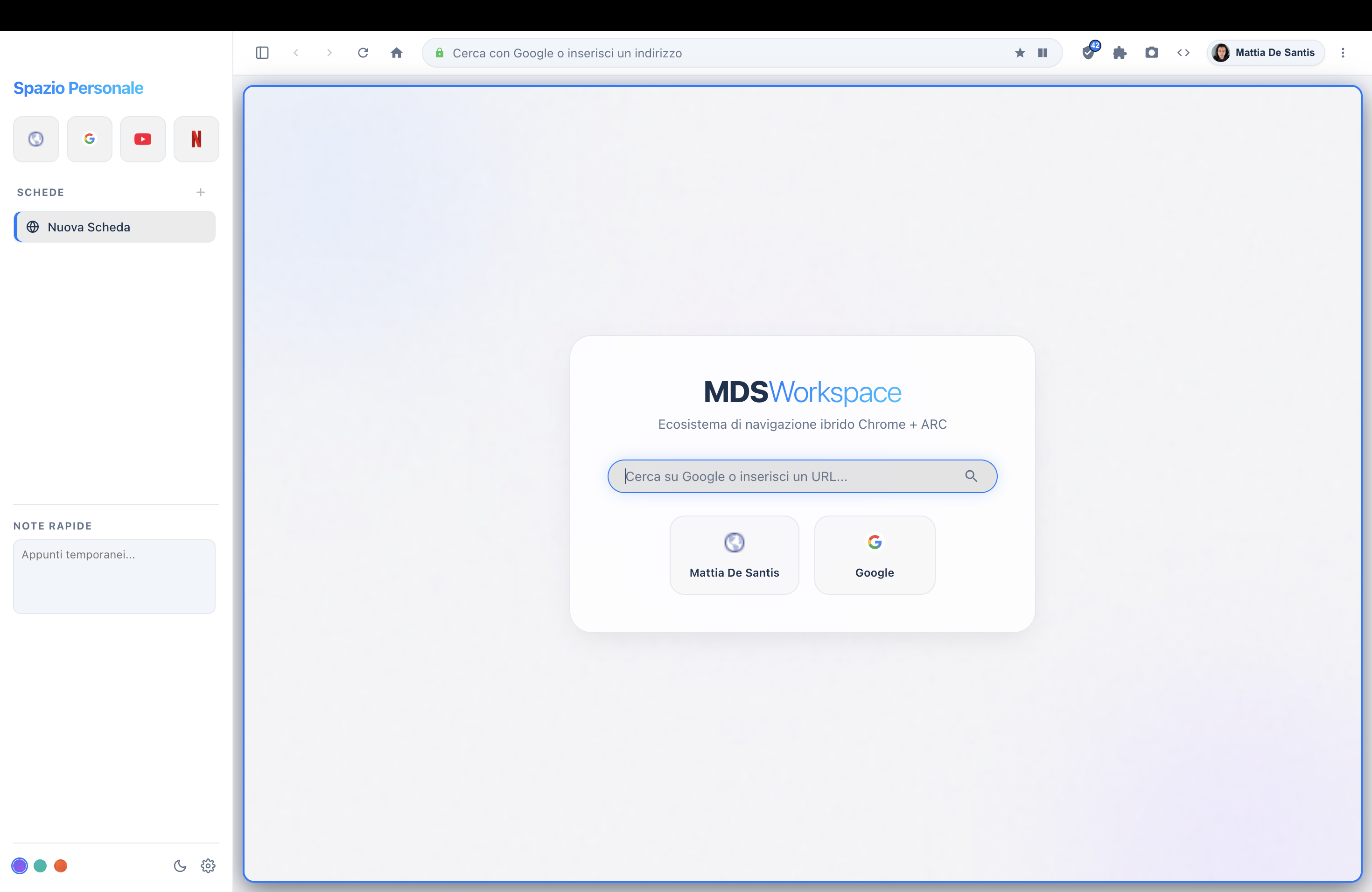Toggle dark mode with the moon icon
This screenshot has width=1372, height=892.
tap(180, 865)
